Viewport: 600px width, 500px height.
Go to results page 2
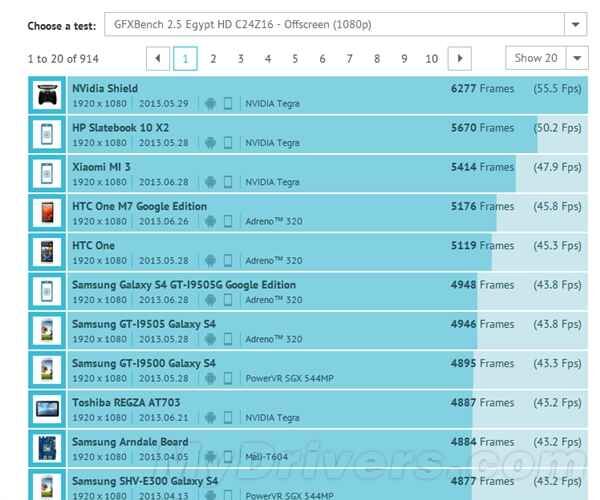(213, 59)
